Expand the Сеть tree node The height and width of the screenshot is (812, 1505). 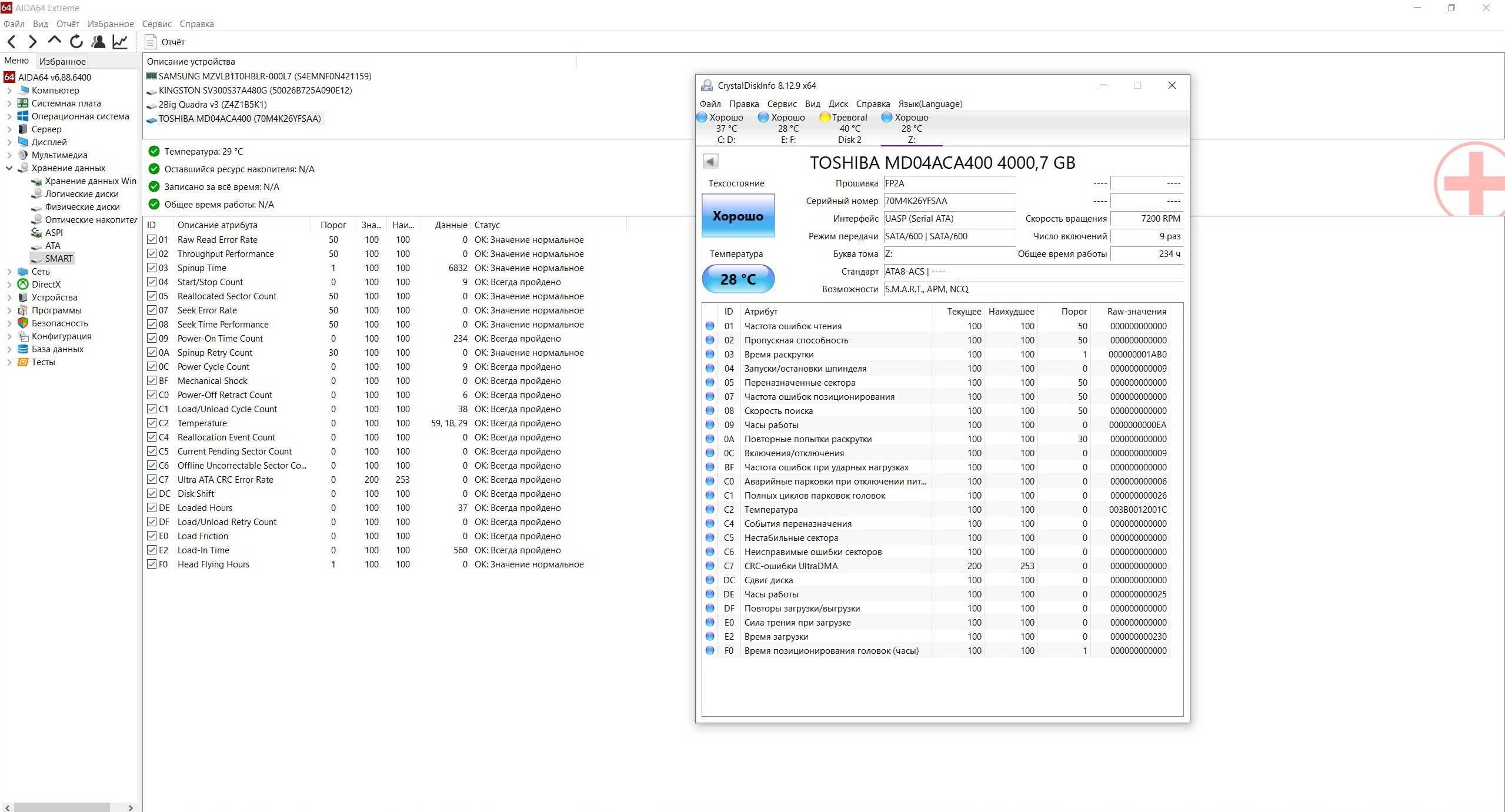9,272
